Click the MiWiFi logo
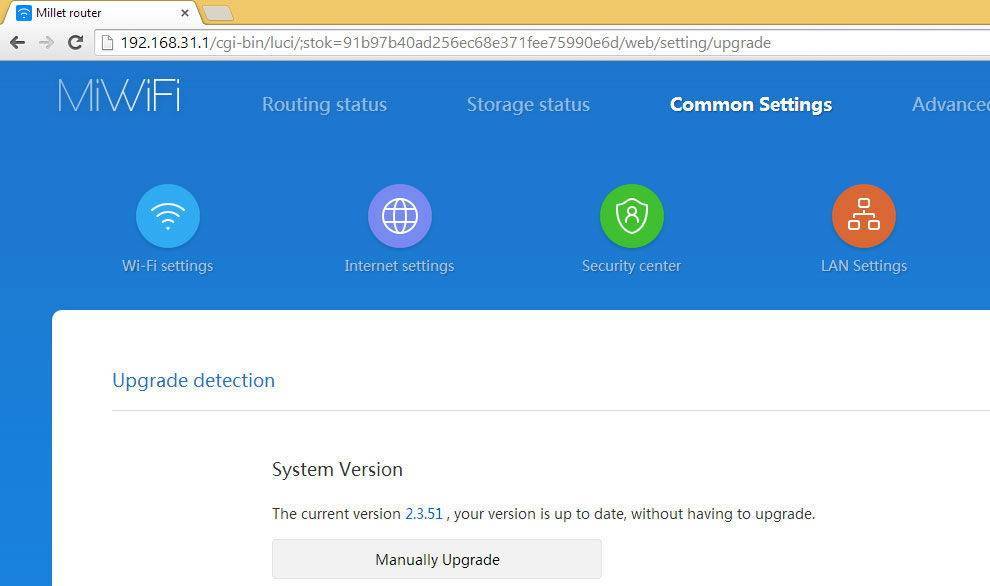This screenshot has width=990, height=586. tap(119, 96)
